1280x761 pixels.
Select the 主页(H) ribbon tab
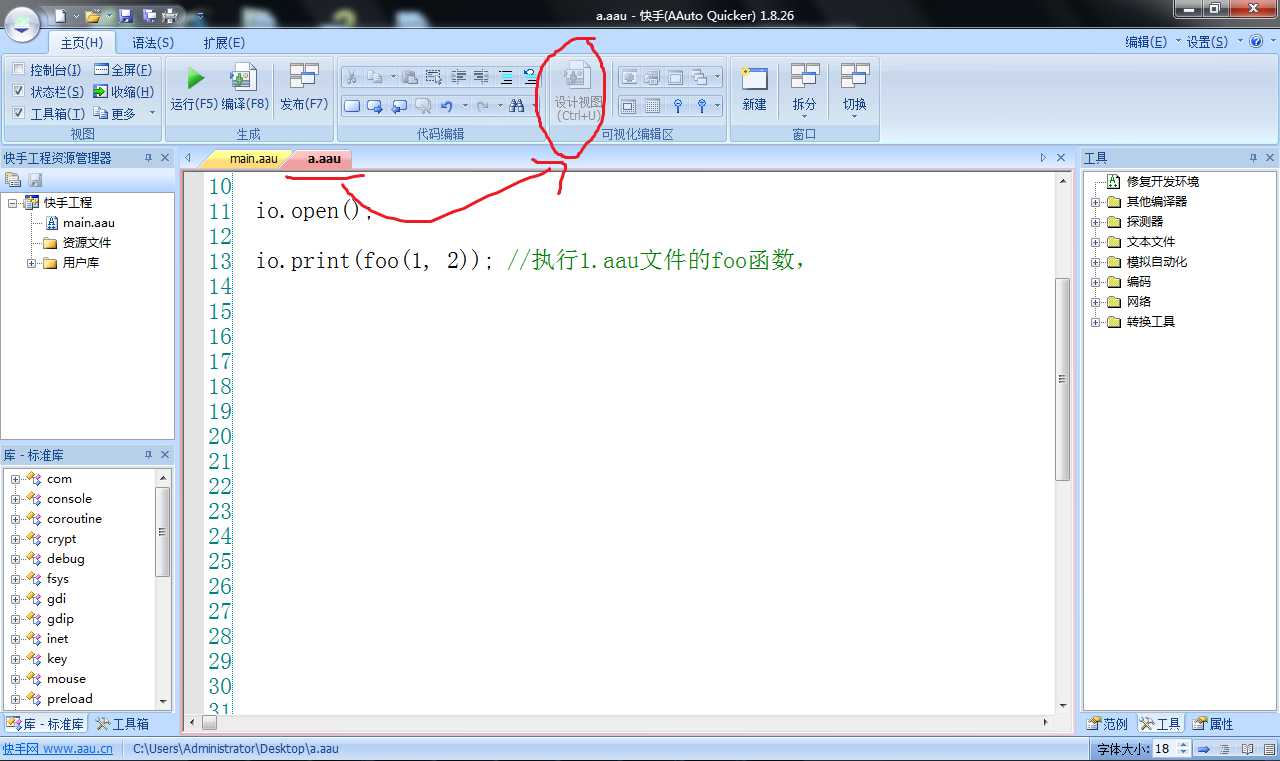point(82,42)
